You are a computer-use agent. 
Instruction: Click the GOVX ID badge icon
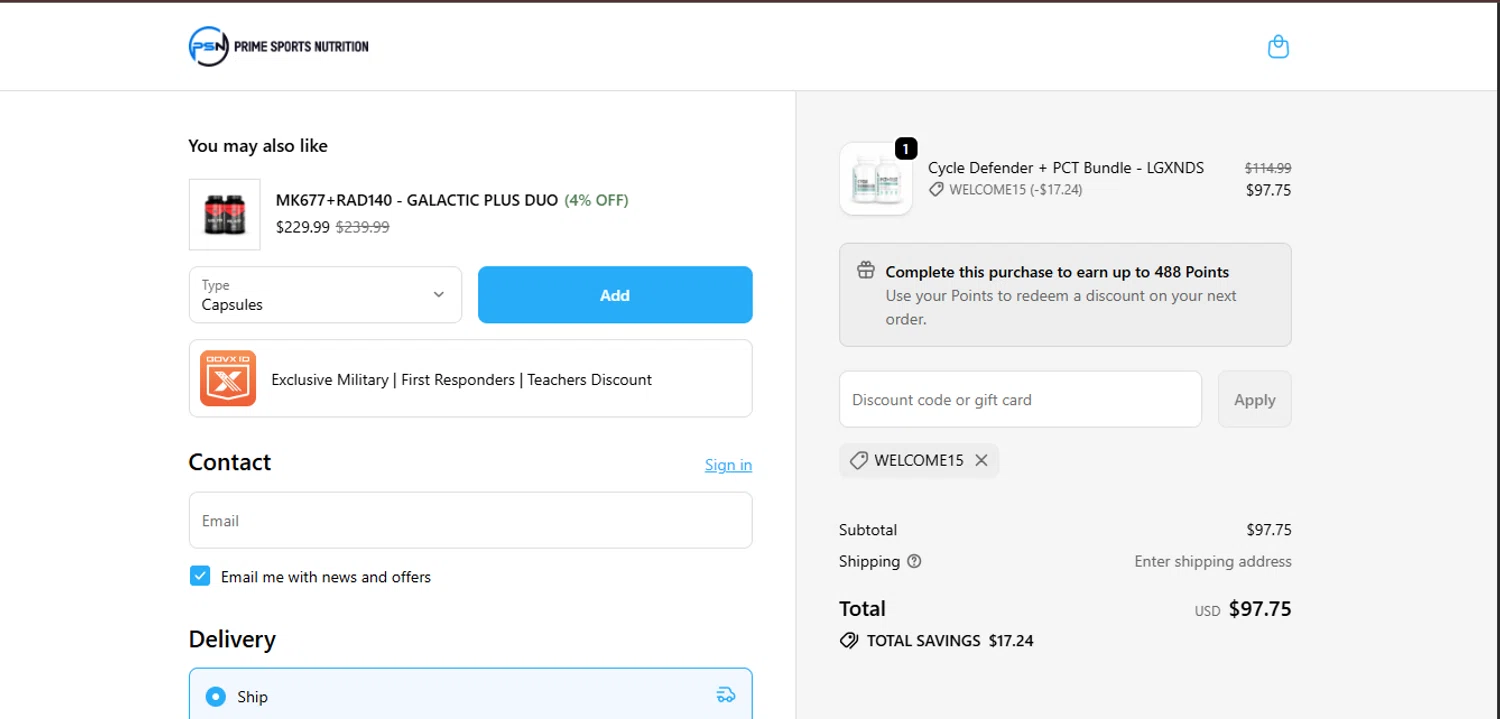click(228, 378)
